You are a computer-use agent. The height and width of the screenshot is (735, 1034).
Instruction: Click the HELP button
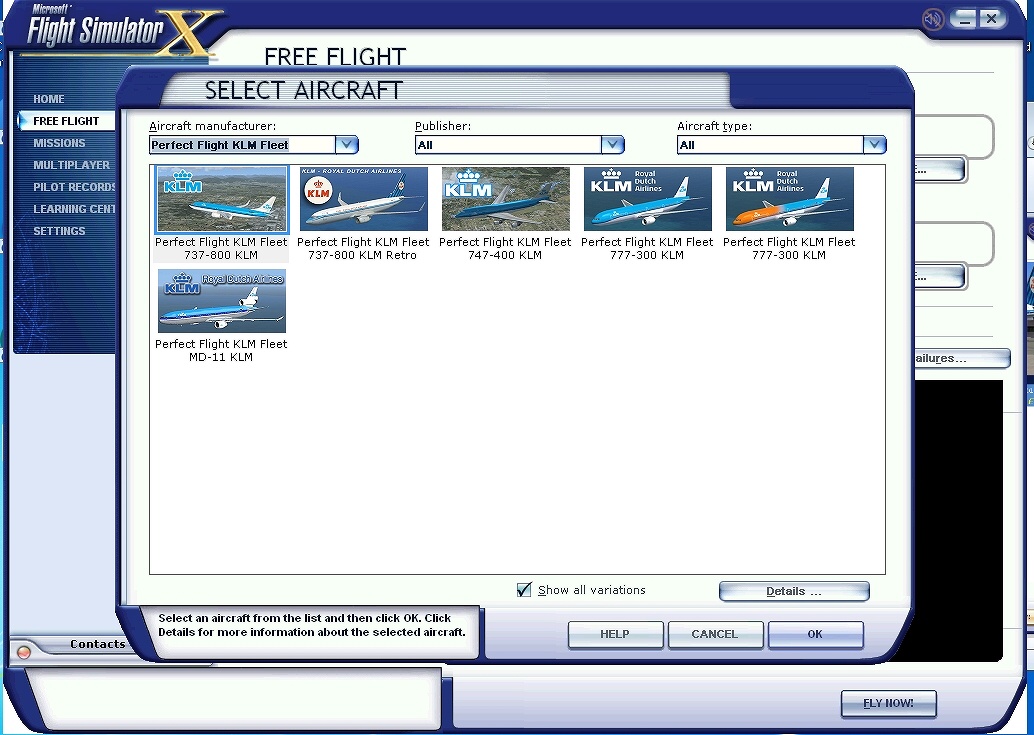(615, 634)
